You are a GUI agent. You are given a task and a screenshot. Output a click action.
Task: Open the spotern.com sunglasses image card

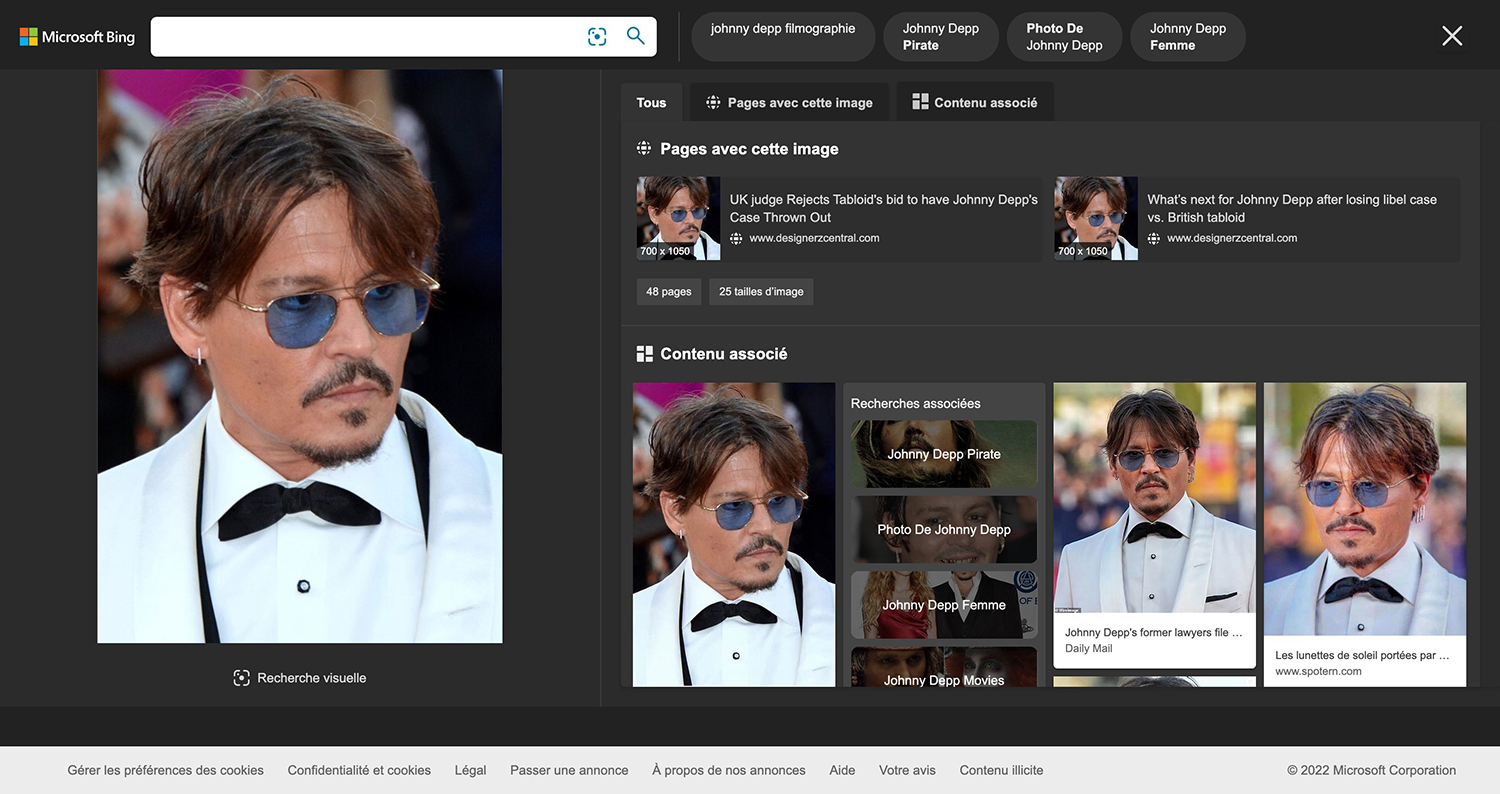coord(1365,534)
